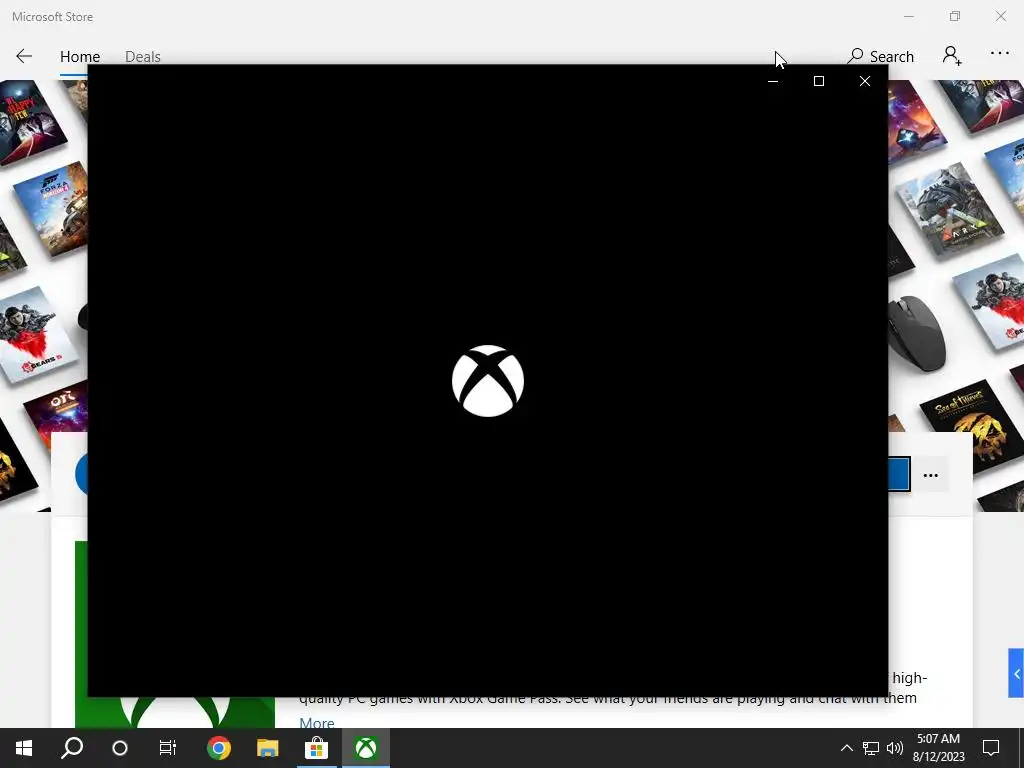
Task: Restore down the Microsoft Store window
Action: click(955, 16)
